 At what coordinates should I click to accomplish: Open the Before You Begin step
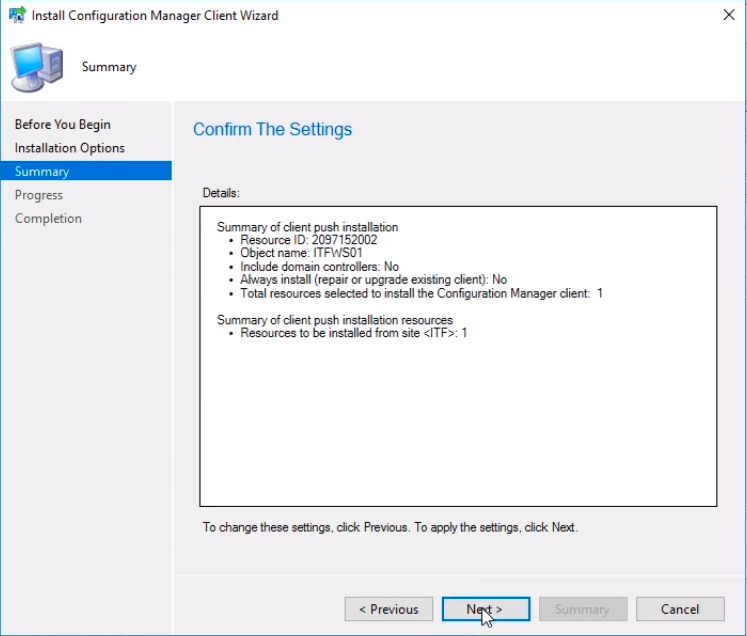pyautogui.click(x=62, y=124)
